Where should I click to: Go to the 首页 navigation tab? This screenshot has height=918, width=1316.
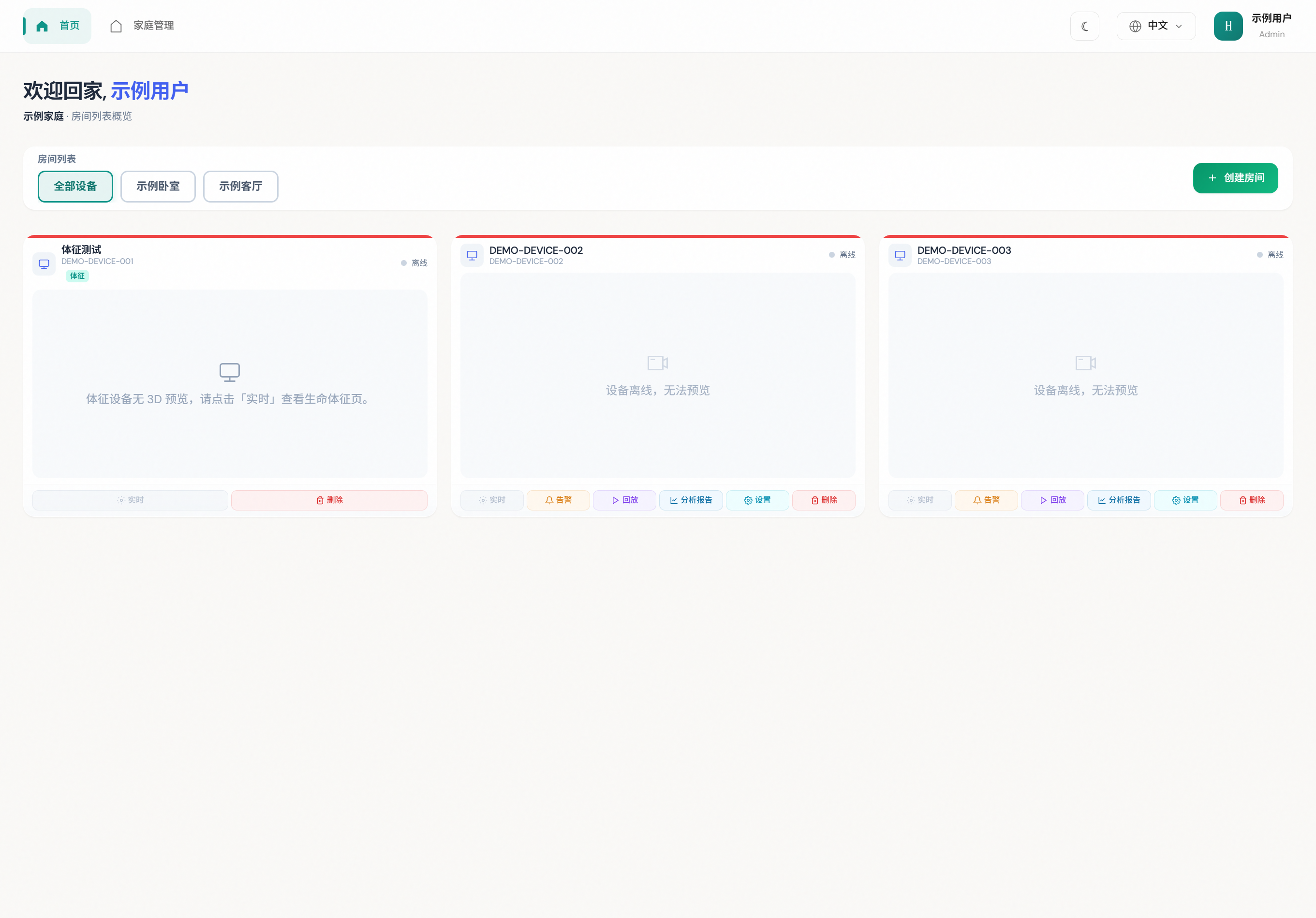(58, 27)
